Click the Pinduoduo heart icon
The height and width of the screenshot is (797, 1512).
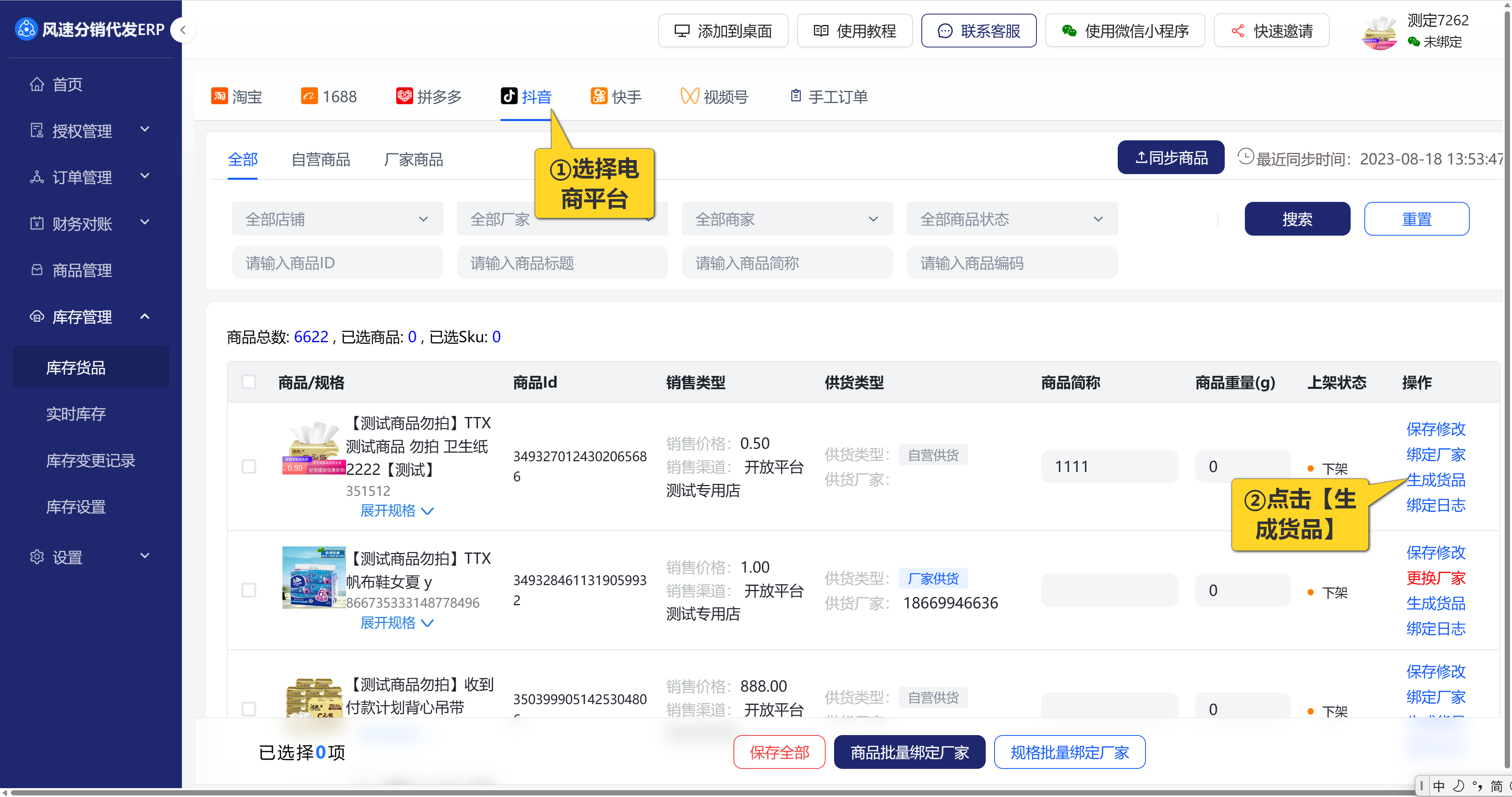click(x=404, y=96)
